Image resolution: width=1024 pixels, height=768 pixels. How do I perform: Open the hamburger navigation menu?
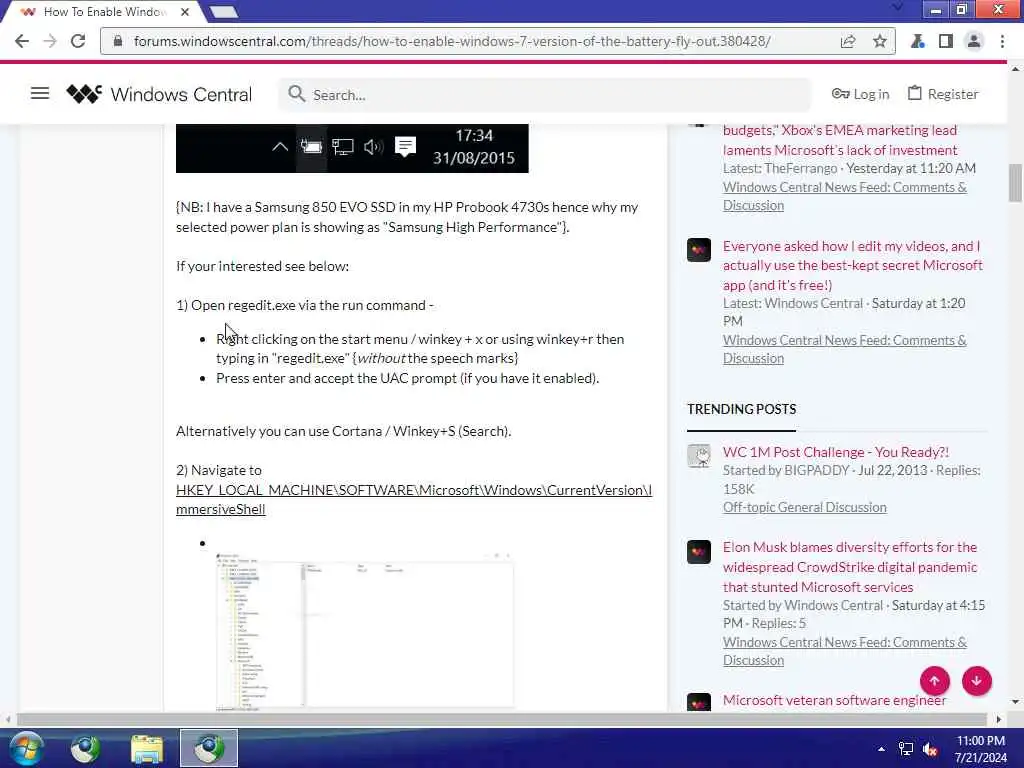(40, 93)
